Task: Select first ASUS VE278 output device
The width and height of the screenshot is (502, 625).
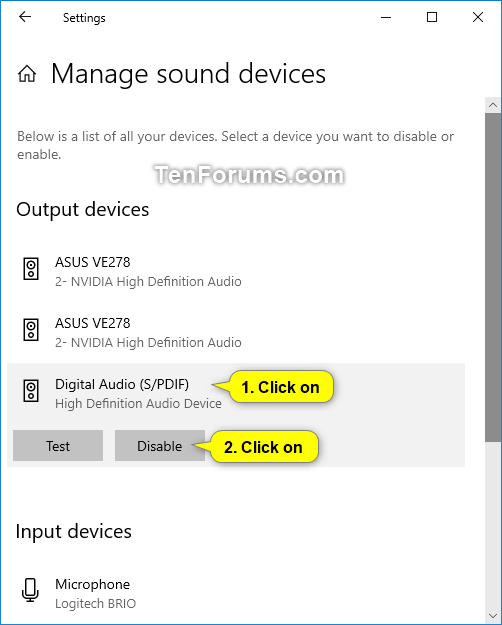Action: click(x=236, y=272)
